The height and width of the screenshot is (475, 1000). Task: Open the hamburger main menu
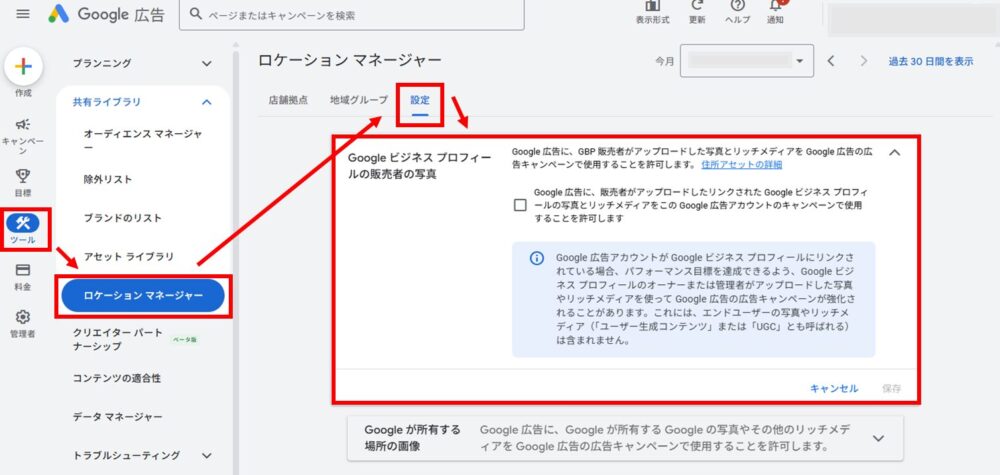coord(23,14)
